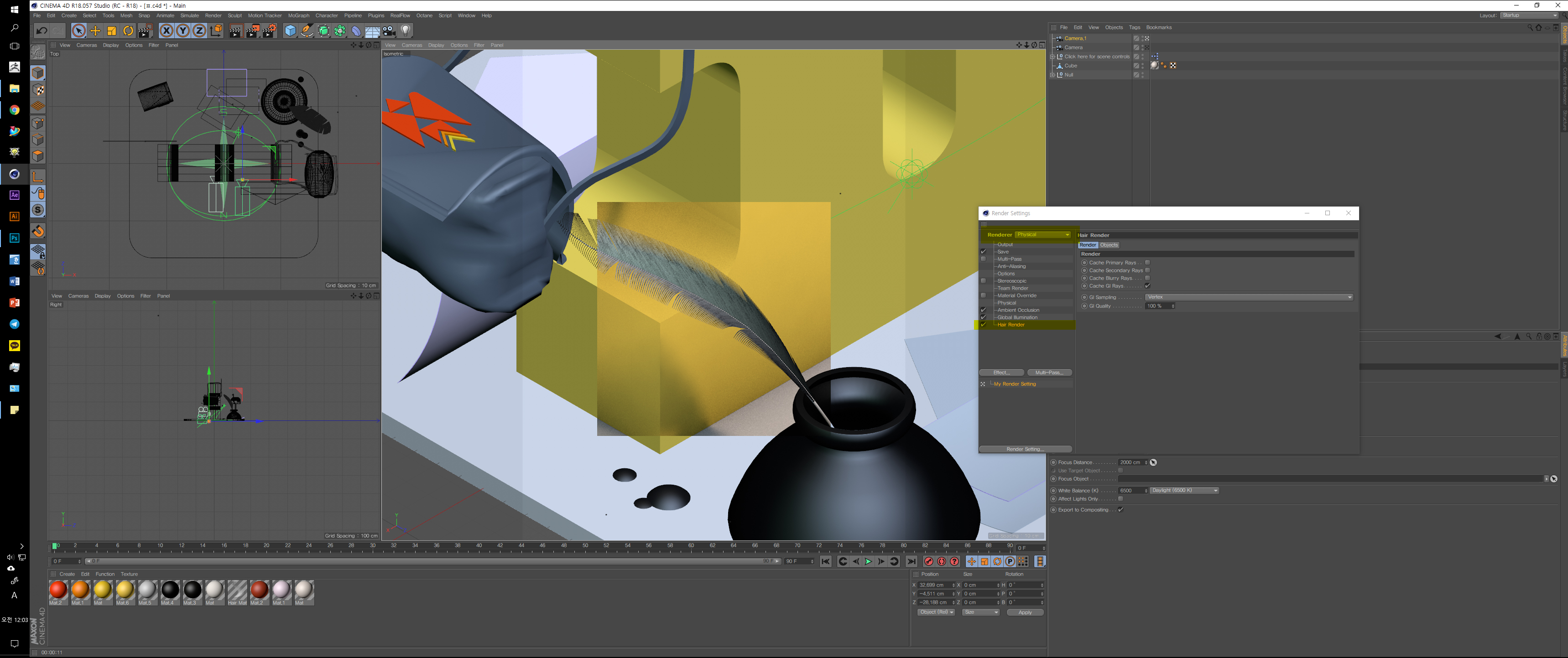Open the Octane menu
1568x658 pixels.
tap(424, 16)
